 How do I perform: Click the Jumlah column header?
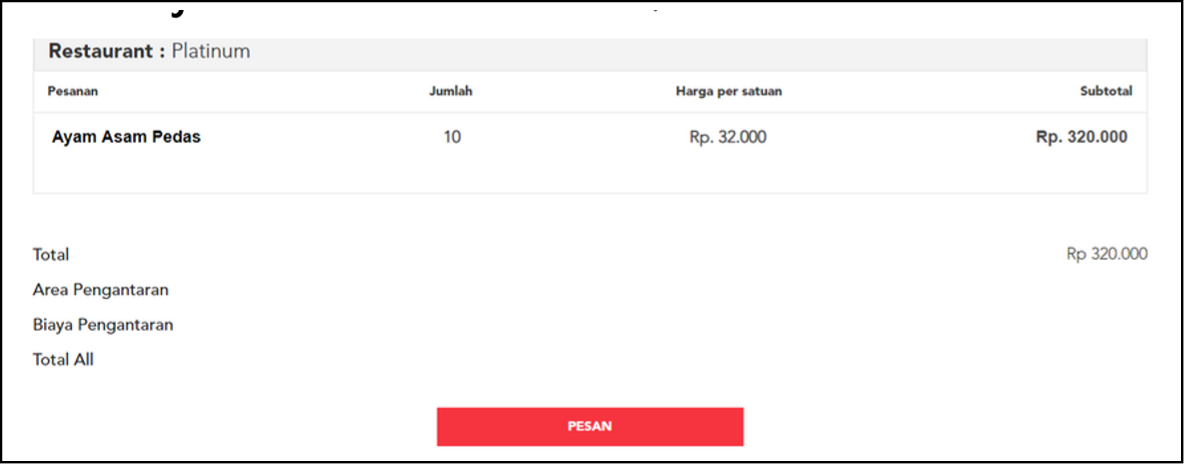(451, 91)
